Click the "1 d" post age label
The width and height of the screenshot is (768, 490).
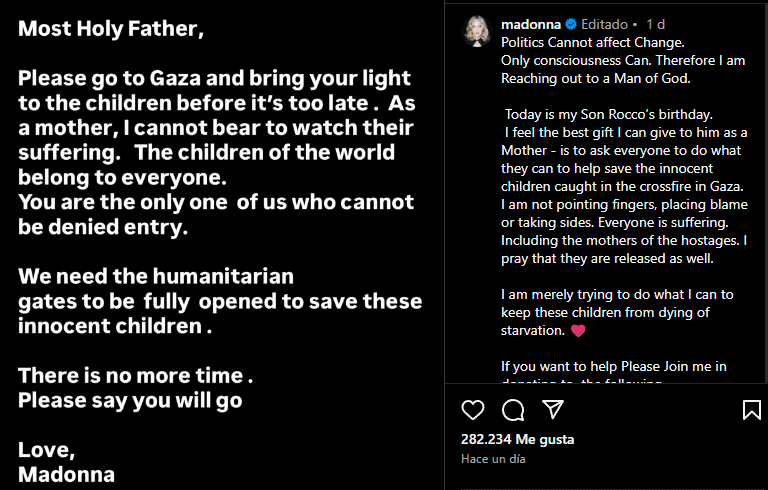click(656, 24)
